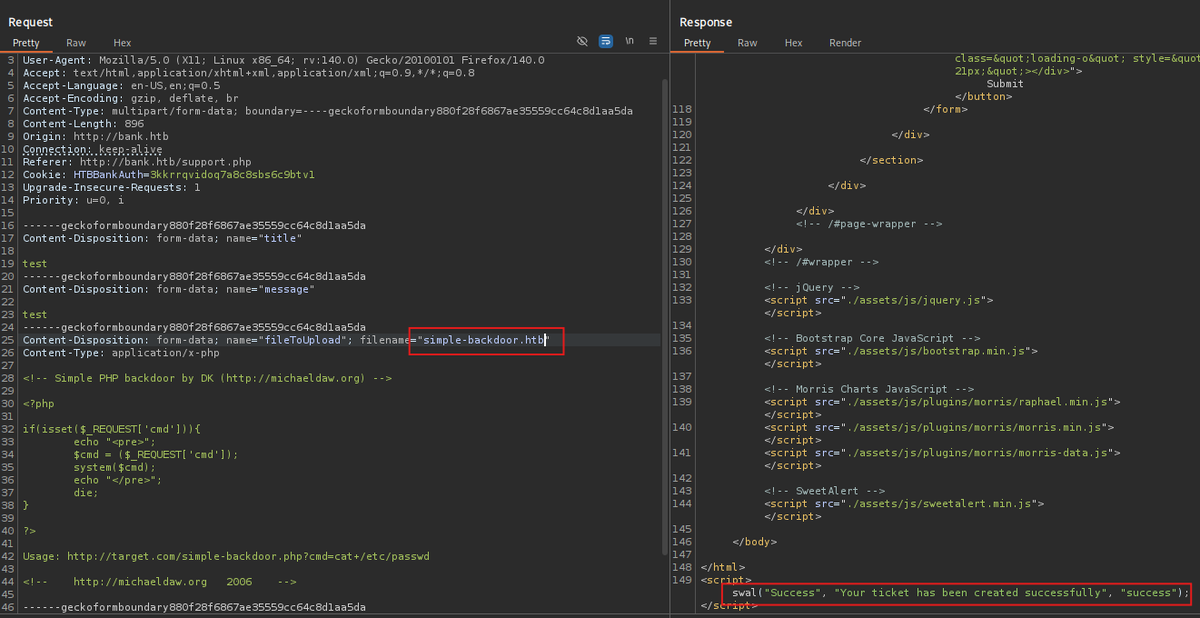Switch to the Response Pretty tab
The width and height of the screenshot is (1200, 618).
click(697, 43)
